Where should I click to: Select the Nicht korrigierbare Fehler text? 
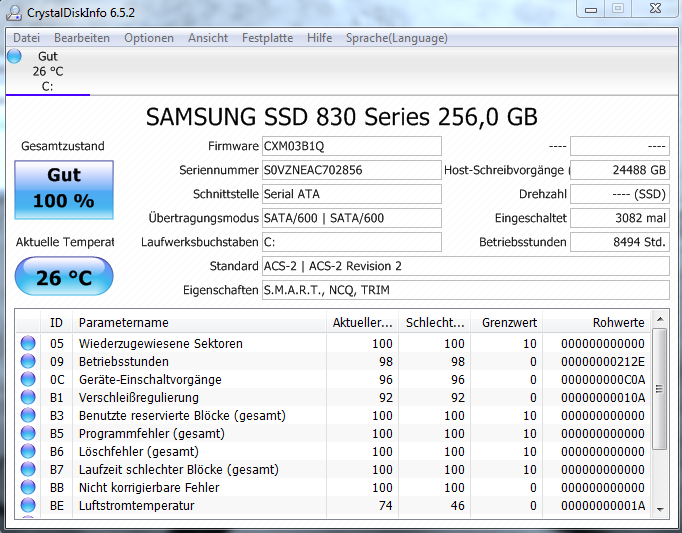(x=149, y=488)
